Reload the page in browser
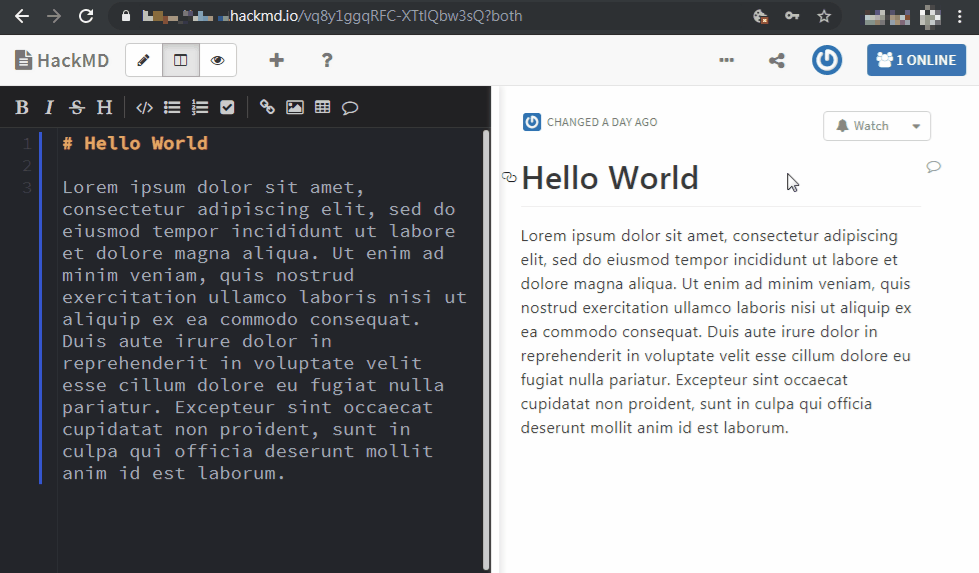979x573 pixels. [x=86, y=16]
